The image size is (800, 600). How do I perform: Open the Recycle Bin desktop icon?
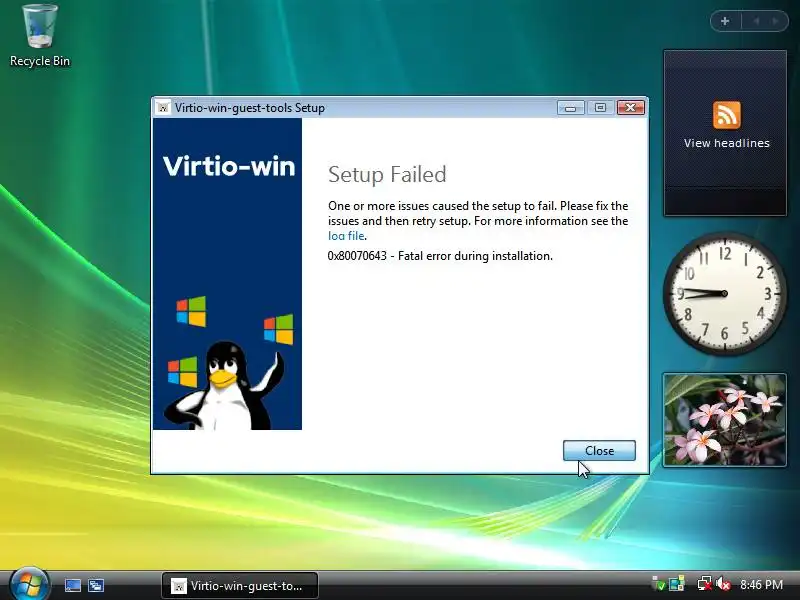[40, 36]
